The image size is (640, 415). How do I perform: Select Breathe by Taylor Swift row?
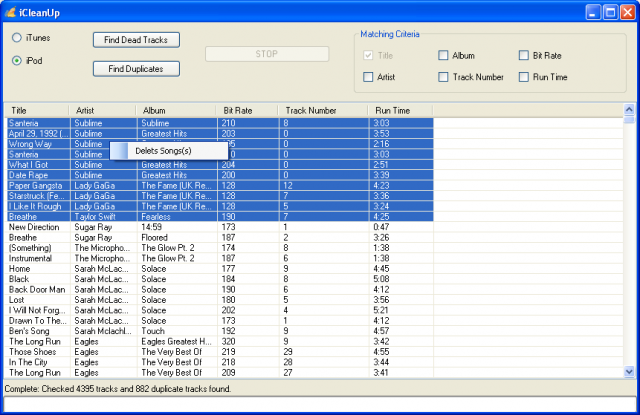(x=220, y=217)
